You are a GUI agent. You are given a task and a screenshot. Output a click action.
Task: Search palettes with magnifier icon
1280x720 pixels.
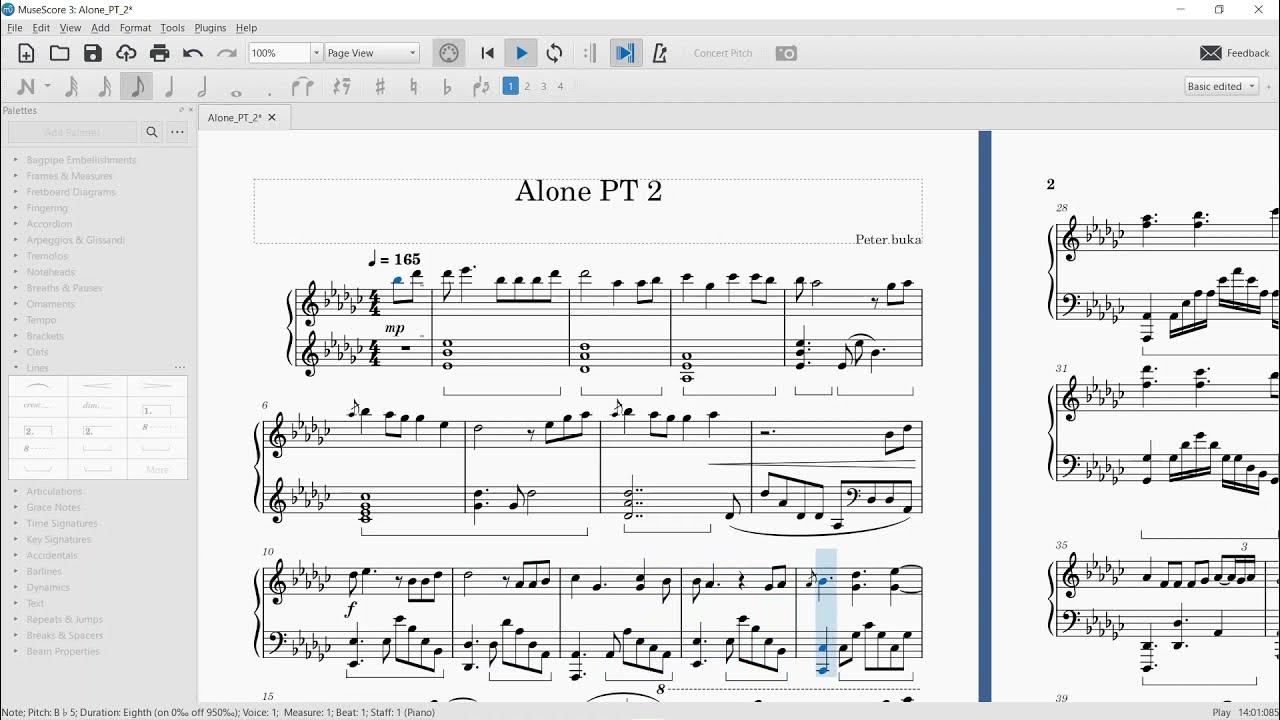point(152,131)
